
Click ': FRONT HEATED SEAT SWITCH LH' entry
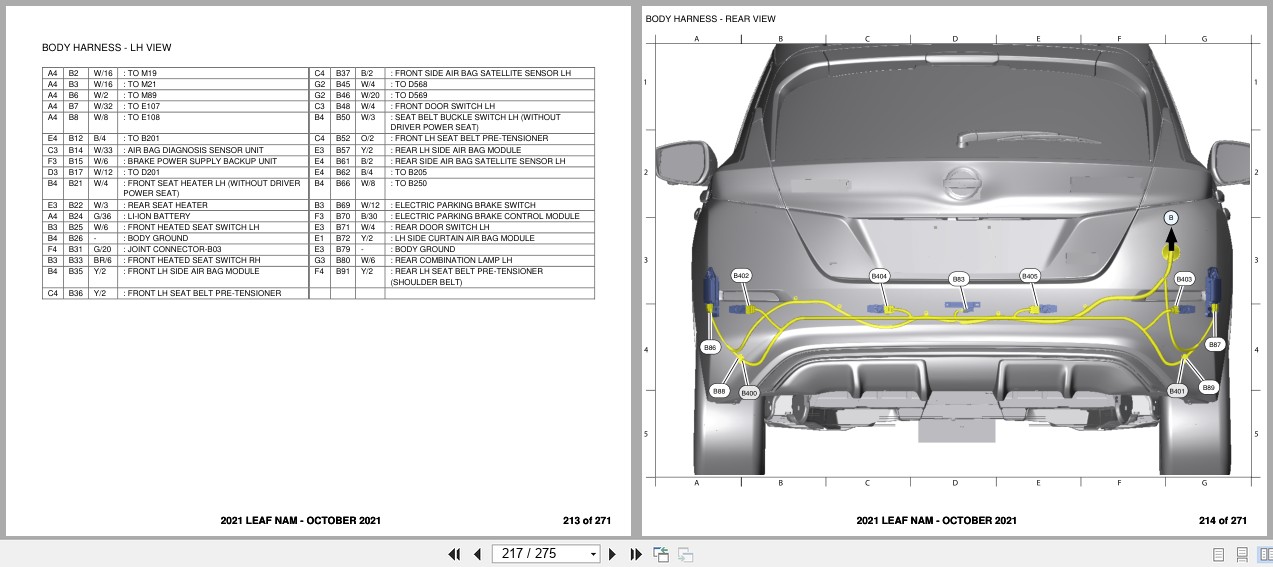click(x=191, y=227)
